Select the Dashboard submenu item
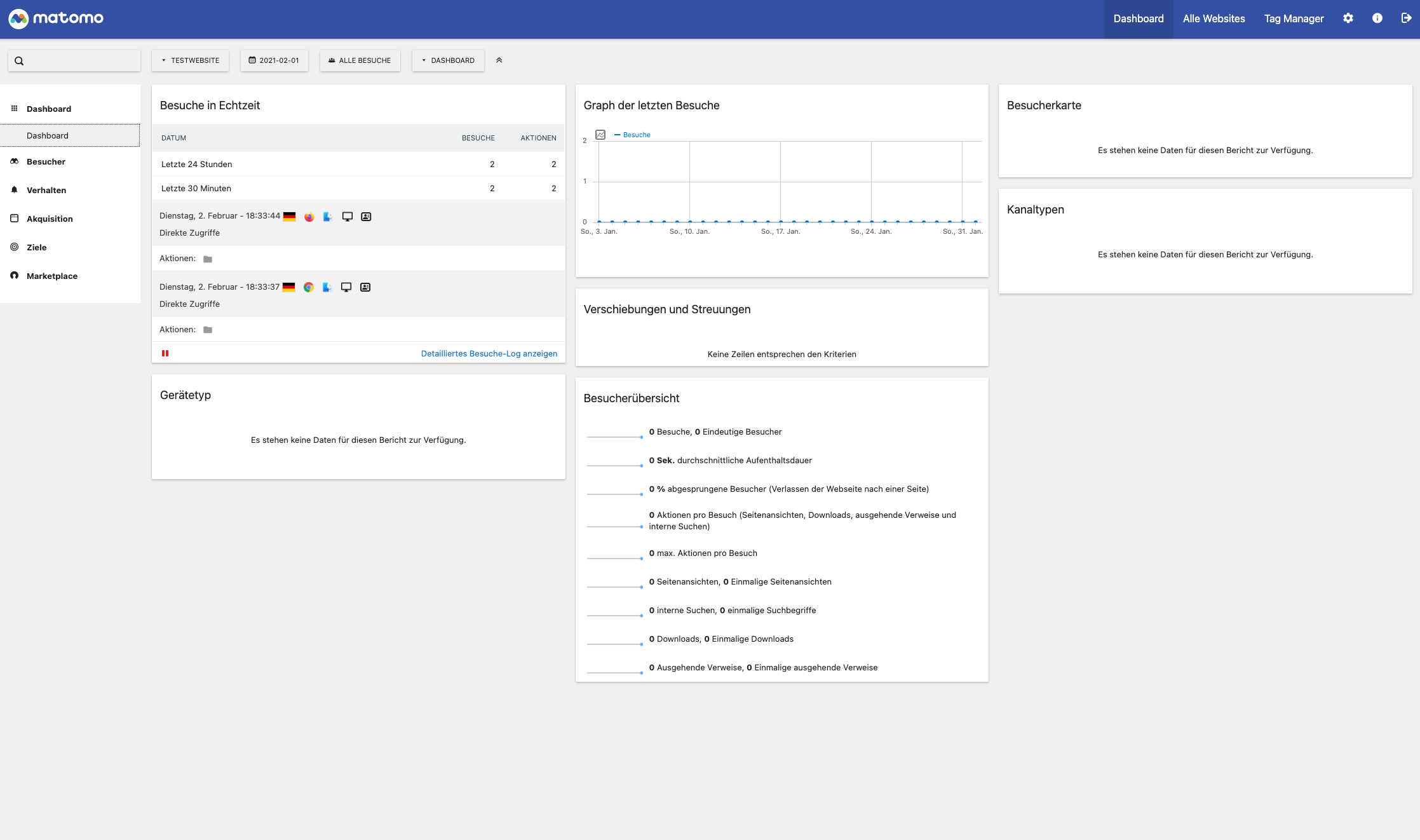This screenshot has height=840, width=1420. pos(70,135)
